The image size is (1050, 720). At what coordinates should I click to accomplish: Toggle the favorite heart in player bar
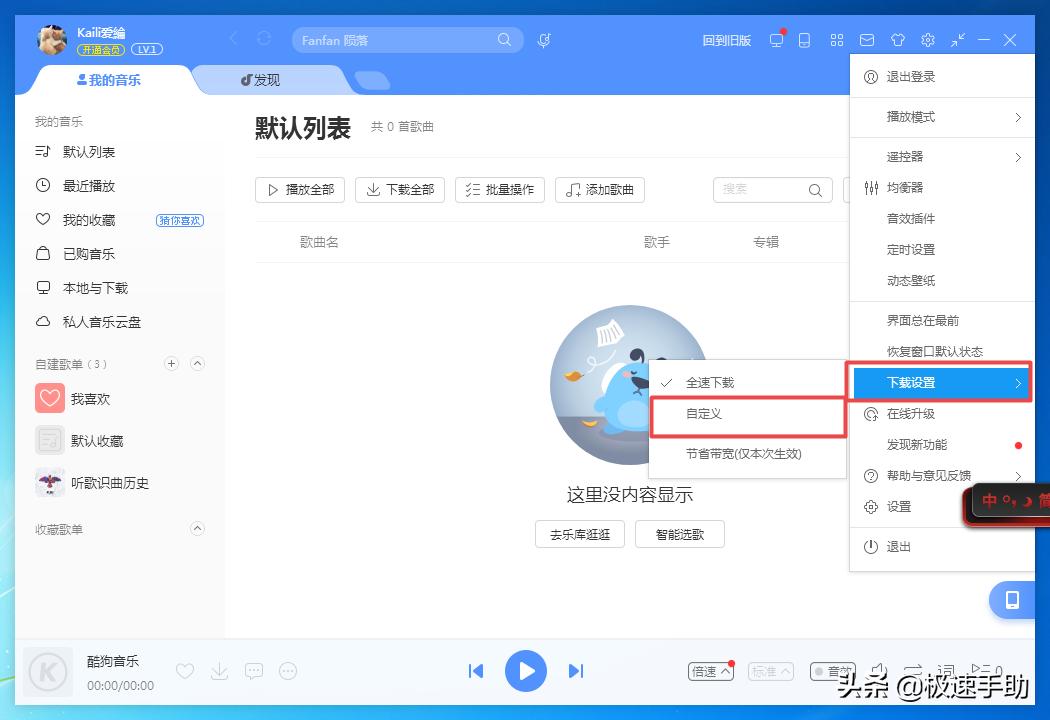click(x=185, y=671)
